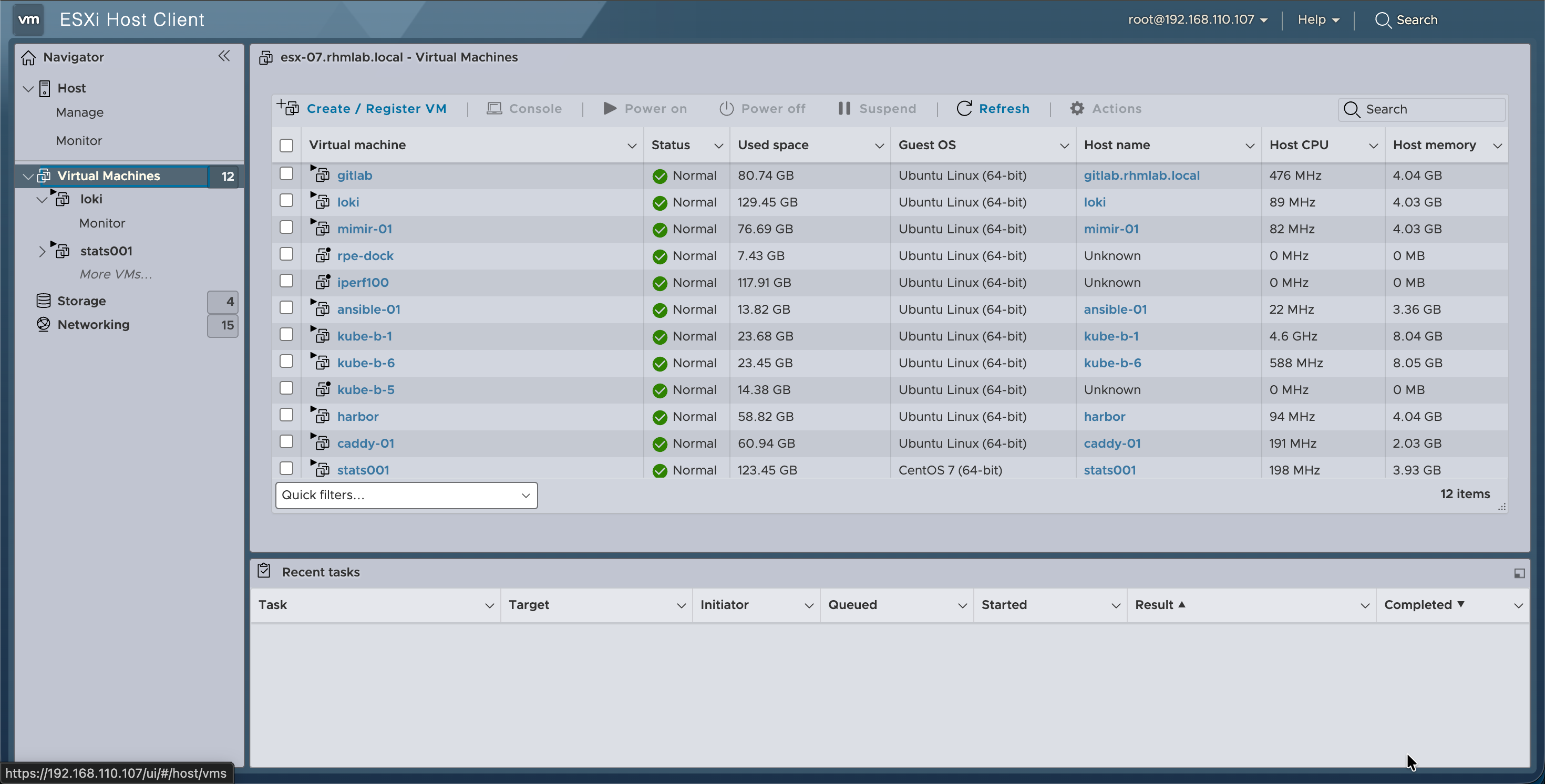The height and width of the screenshot is (784, 1545).
Task: Open the loki virtual machine link
Action: (348, 202)
